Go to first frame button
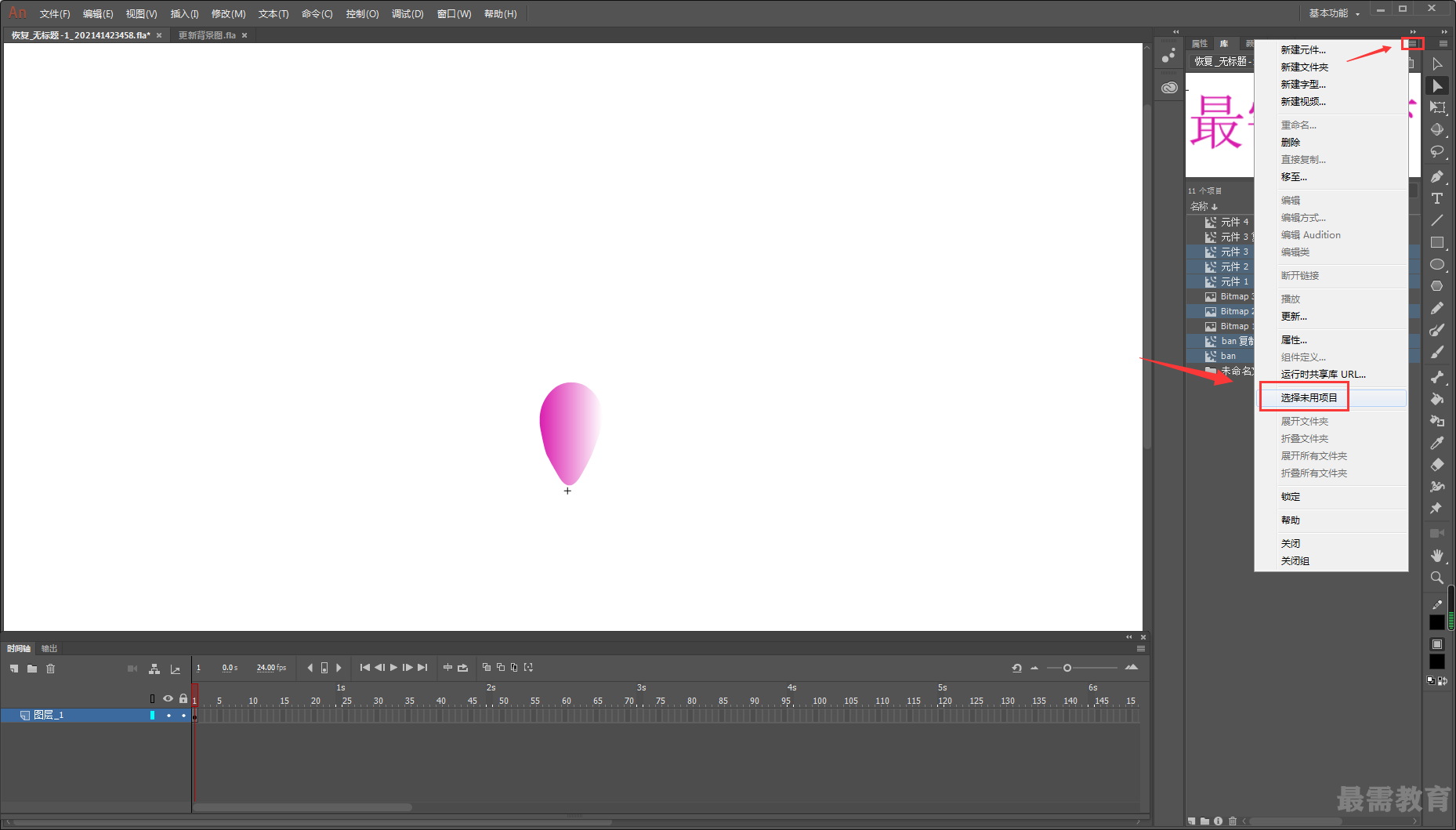Image resolution: width=1456 pixels, height=830 pixels. click(365, 668)
